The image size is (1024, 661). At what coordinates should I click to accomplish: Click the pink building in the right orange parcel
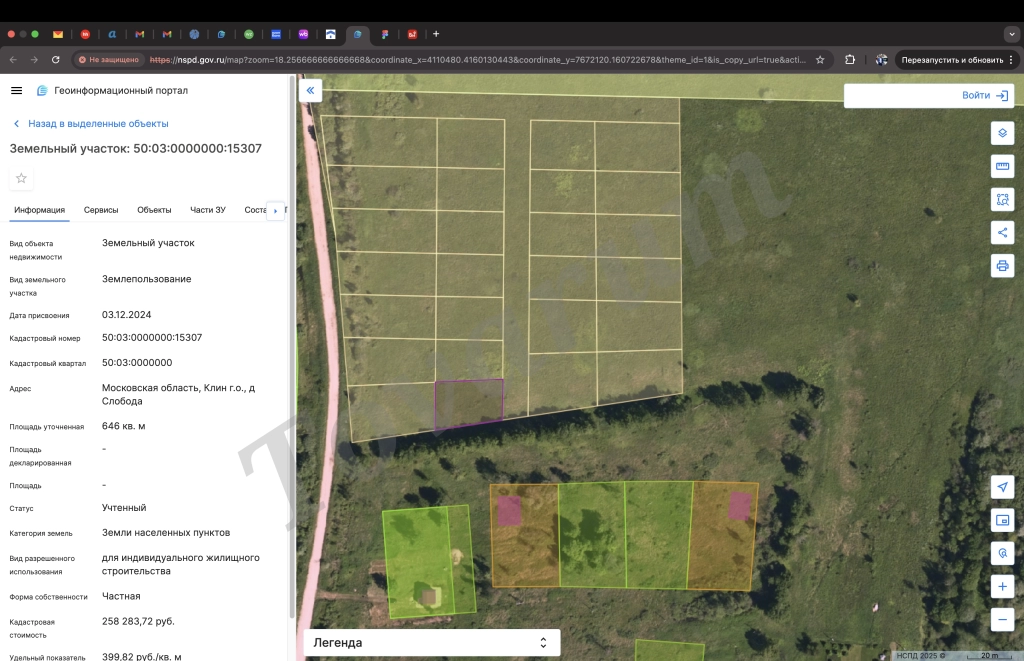[x=740, y=506]
